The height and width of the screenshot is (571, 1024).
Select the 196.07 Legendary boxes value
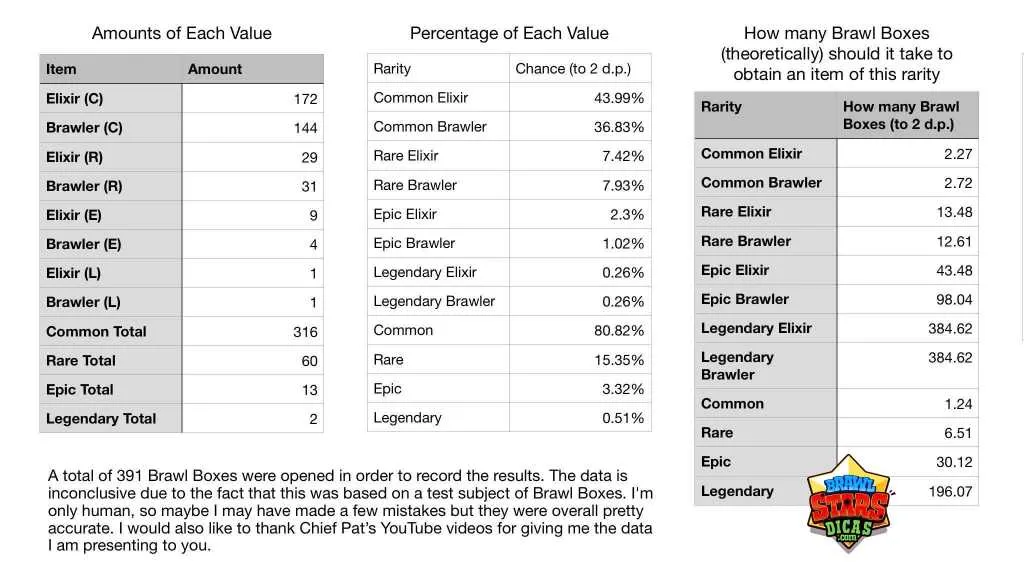coord(949,491)
